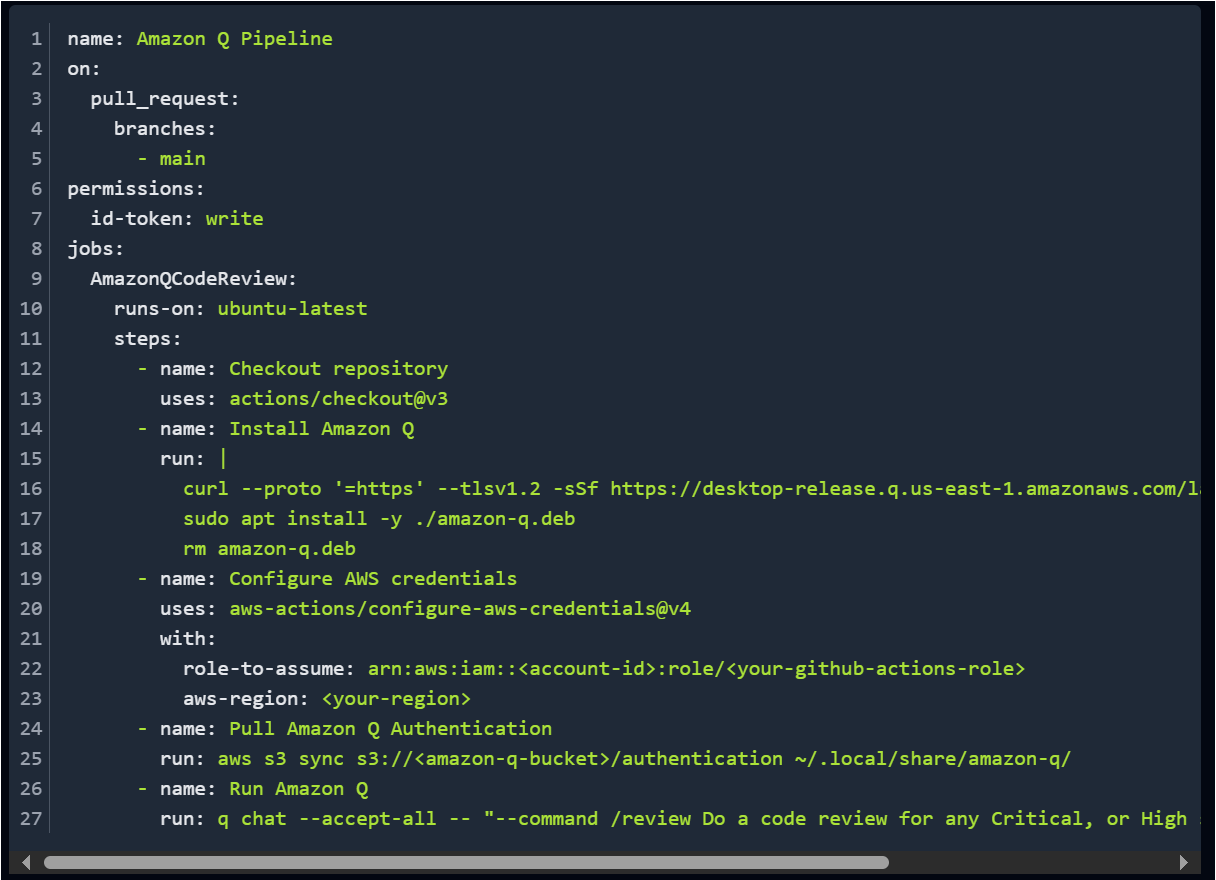
Task: Click line number 1 in the gutter
Action: 36,39
